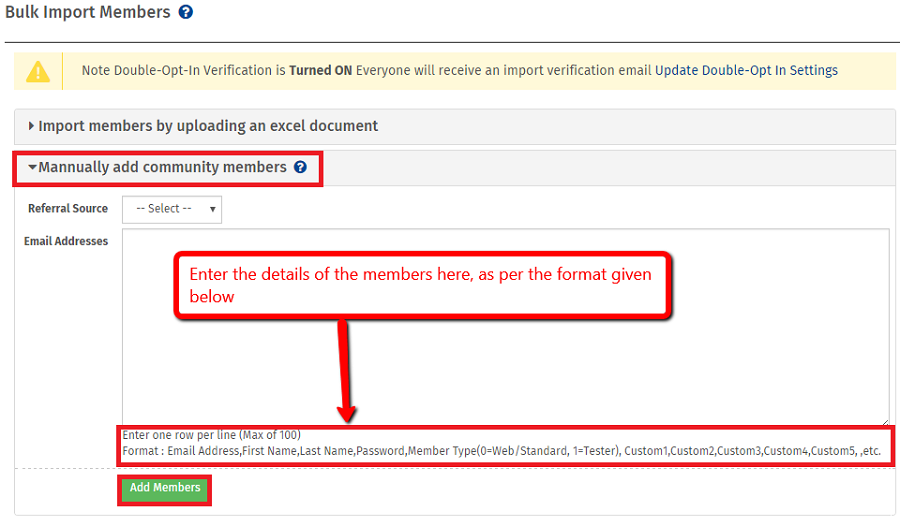The width and height of the screenshot is (900, 526).
Task: Click the Import members by uploading header text
Action: pos(208,127)
